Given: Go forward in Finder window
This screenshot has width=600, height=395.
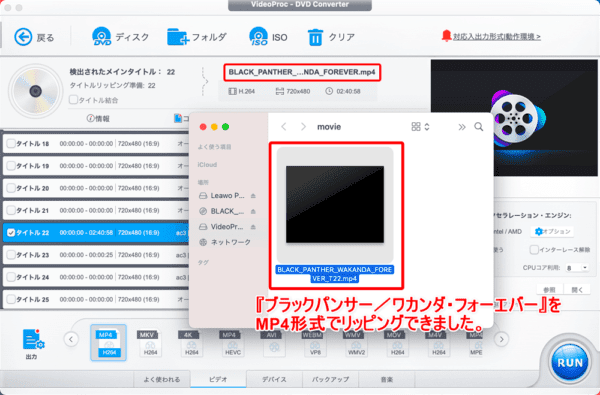Looking at the screenshot, I should pyautogui.click(x=303, y=127).
